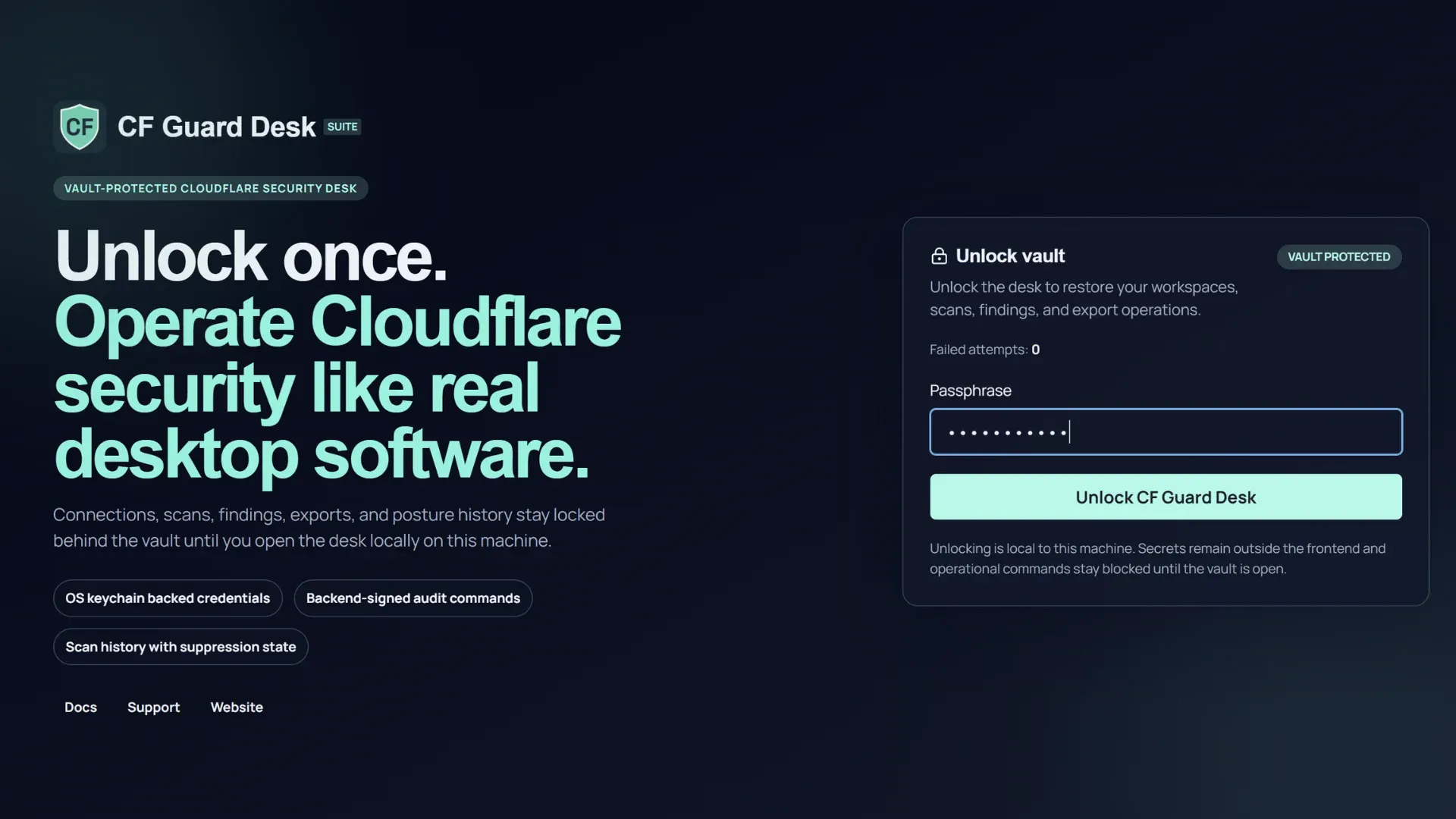Click Backend-signed audit commands pill
This screenshot has height=819, width=1456.
[x=413, y=598]
